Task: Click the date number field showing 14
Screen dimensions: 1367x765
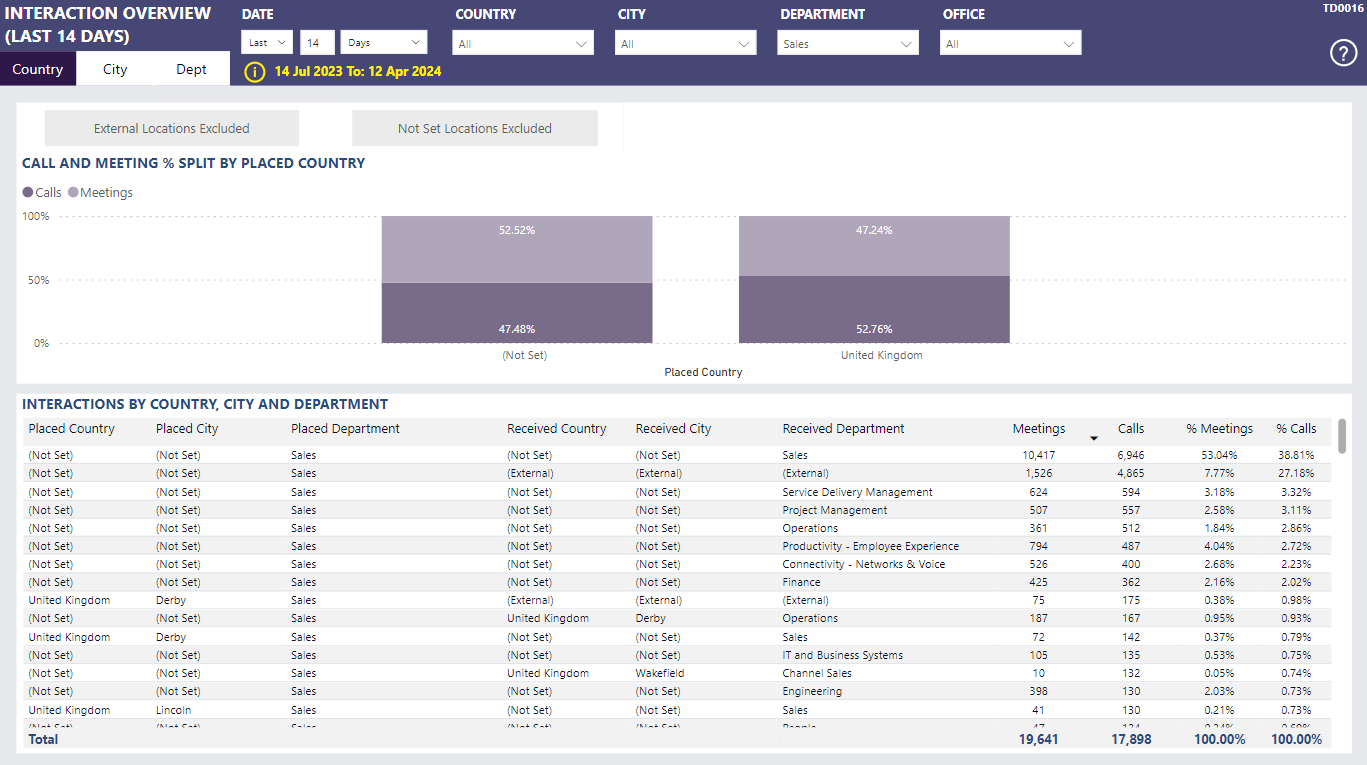Action: tap(317, 43)
